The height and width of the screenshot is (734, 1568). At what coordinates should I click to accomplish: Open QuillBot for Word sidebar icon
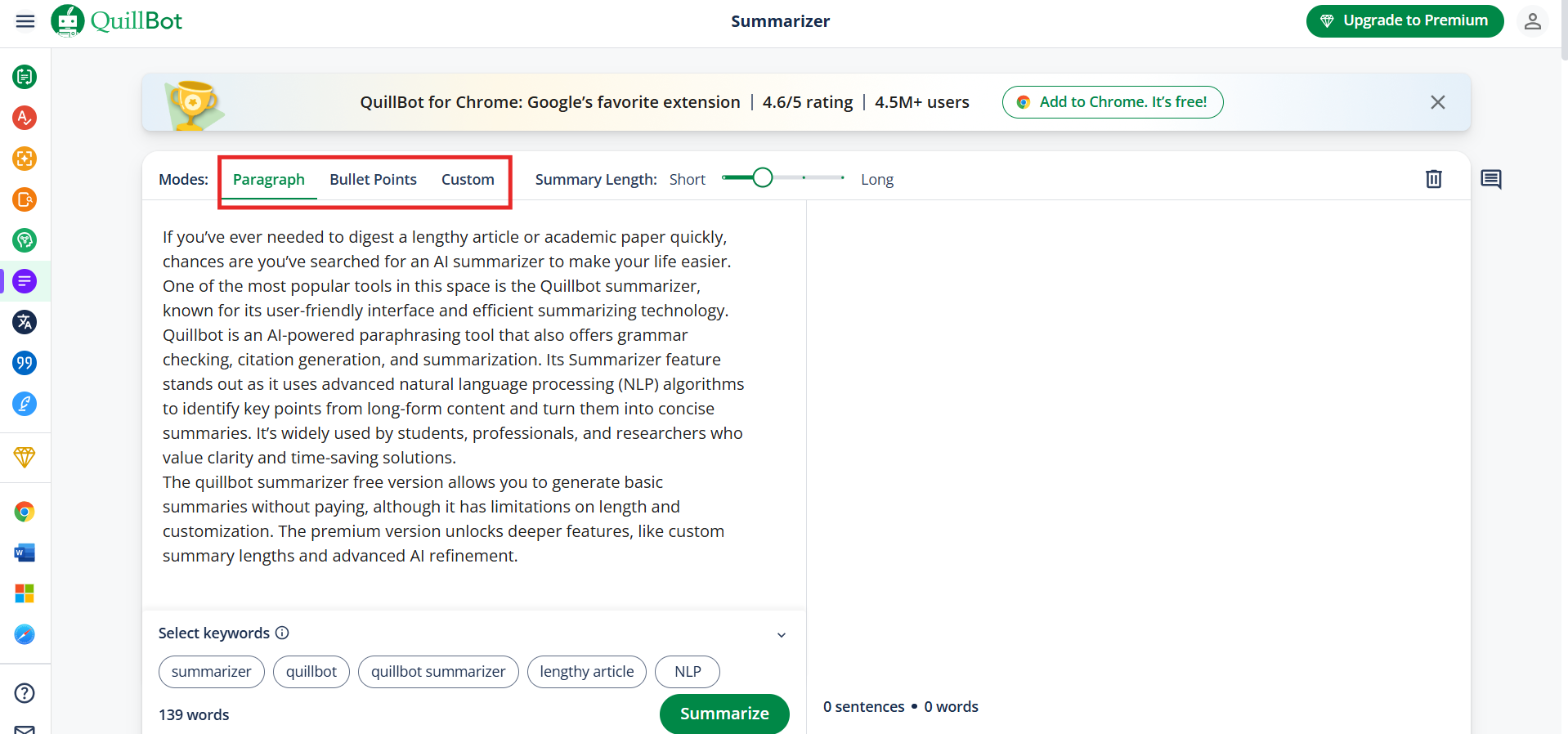pyautogui.click(x=25, y=553)
